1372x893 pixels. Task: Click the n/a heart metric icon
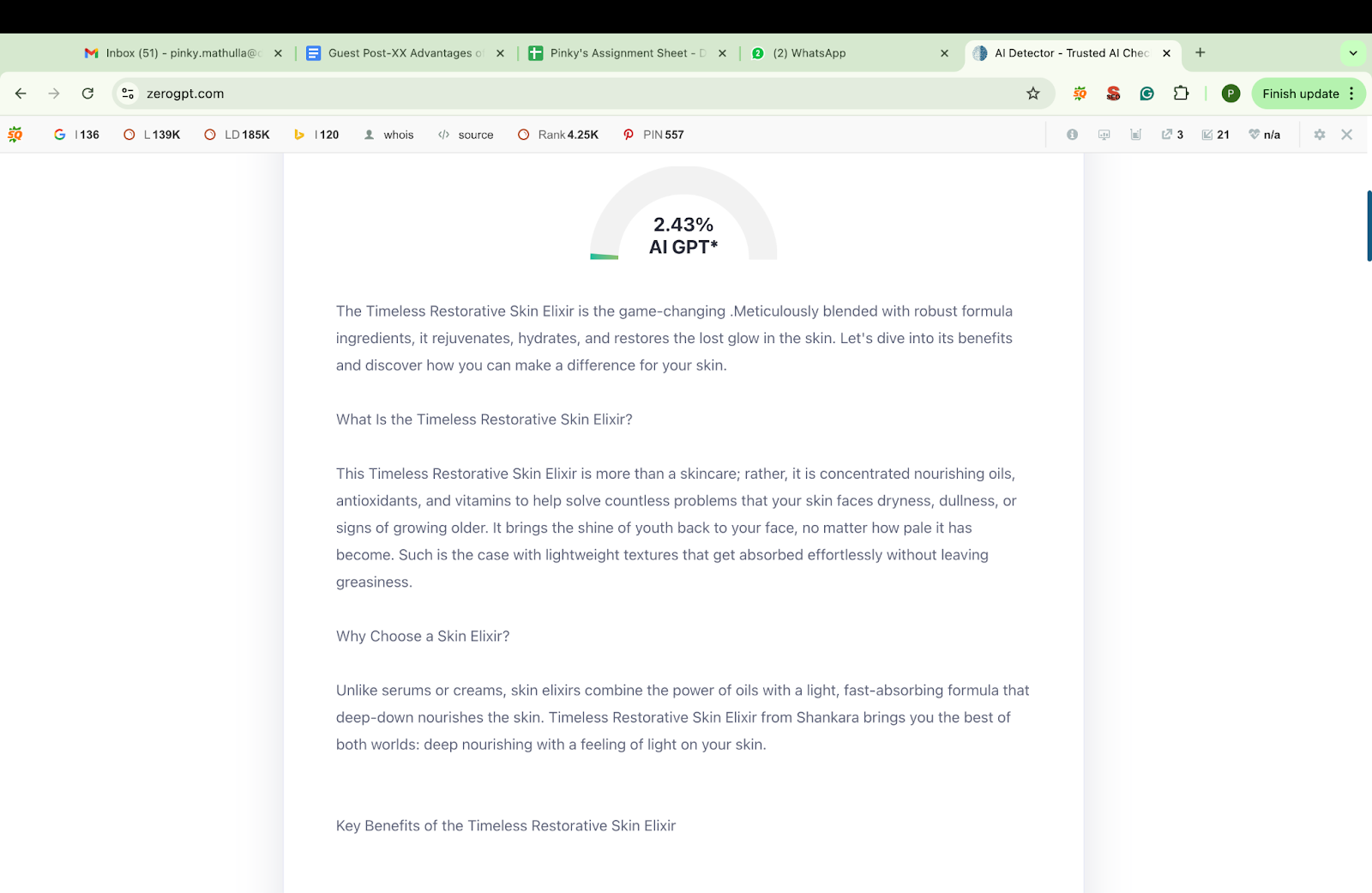1264,135
